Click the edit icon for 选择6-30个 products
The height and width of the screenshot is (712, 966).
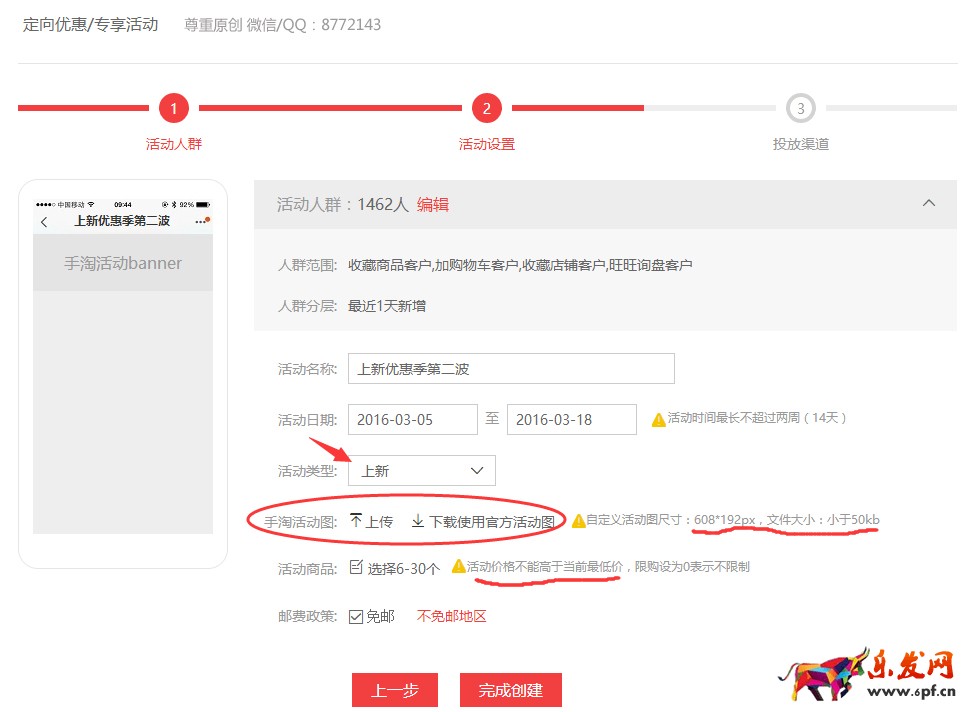356,568
